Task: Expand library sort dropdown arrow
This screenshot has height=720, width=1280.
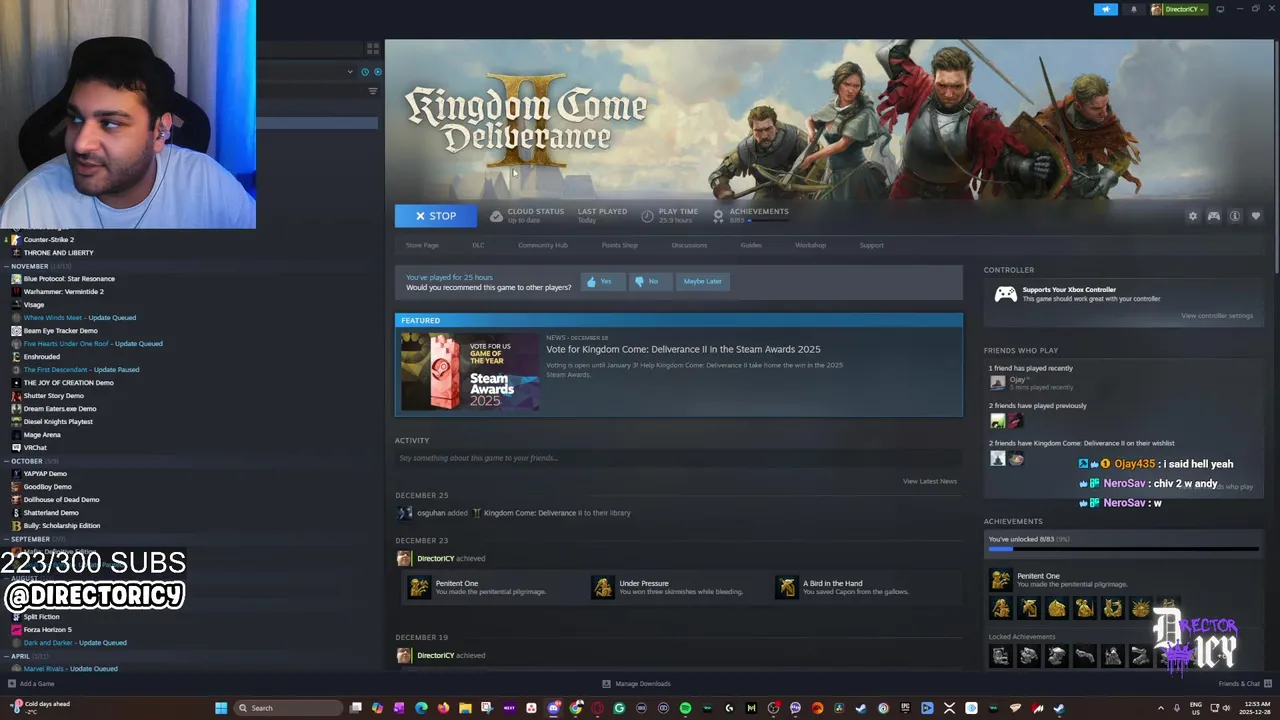Action: pos(350,72)
